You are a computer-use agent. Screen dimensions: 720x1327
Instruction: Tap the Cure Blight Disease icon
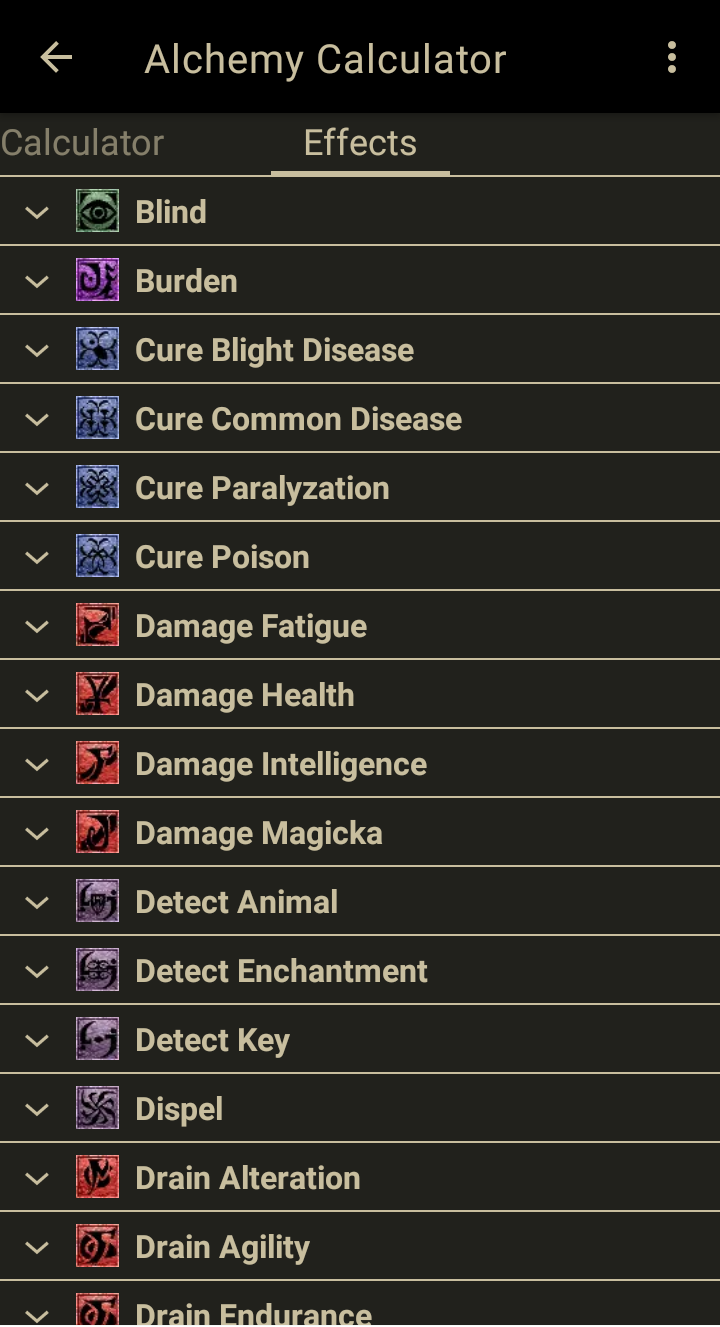click(97, 349)
